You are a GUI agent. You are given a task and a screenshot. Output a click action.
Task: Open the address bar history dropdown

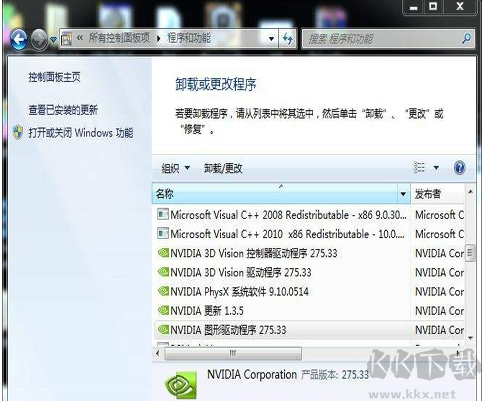pyautogui.click(x=271, y=39)
